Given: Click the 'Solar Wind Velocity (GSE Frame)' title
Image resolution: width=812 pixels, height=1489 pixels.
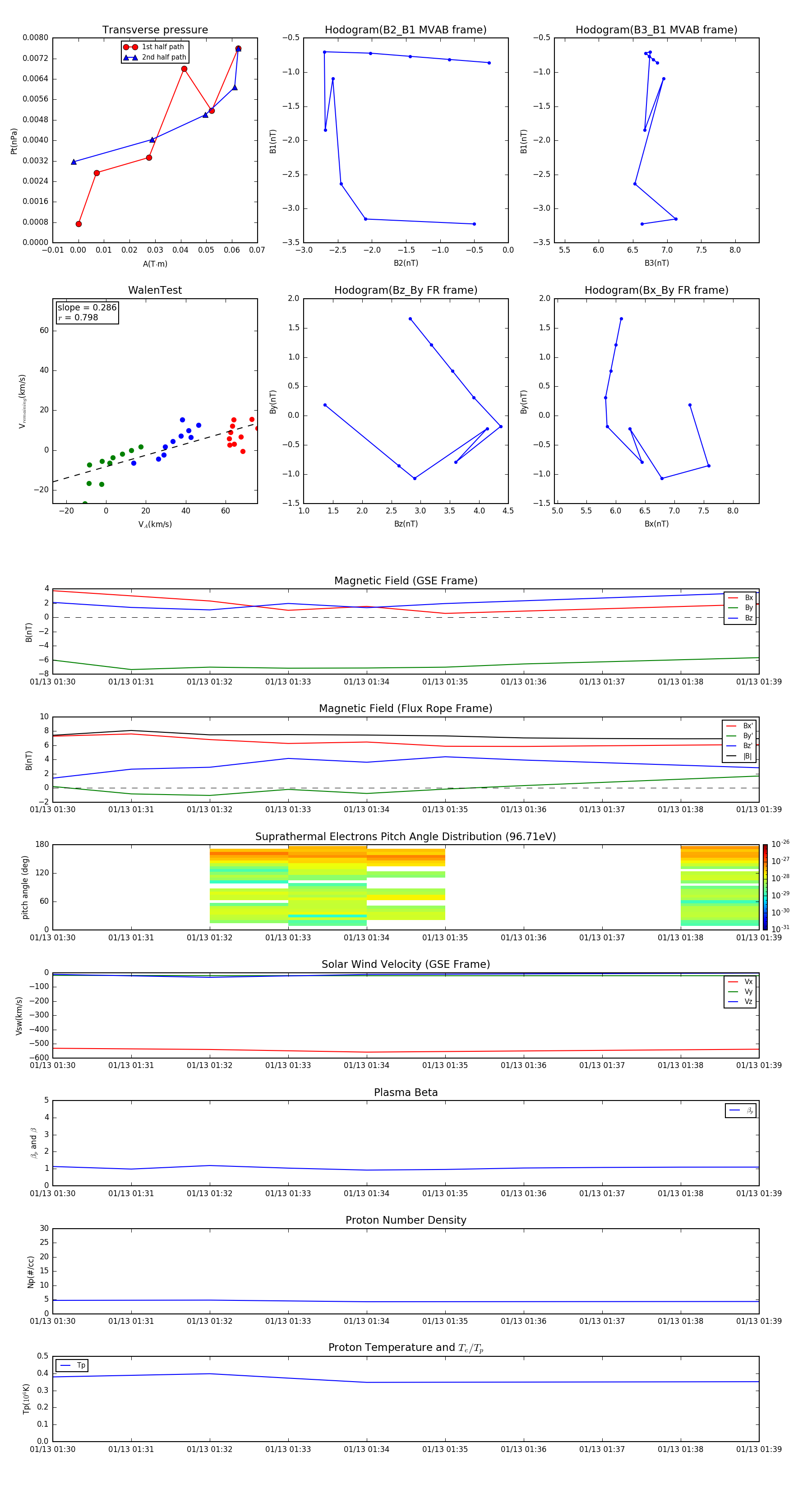Looking at the screenshot, I should [406, 965].
